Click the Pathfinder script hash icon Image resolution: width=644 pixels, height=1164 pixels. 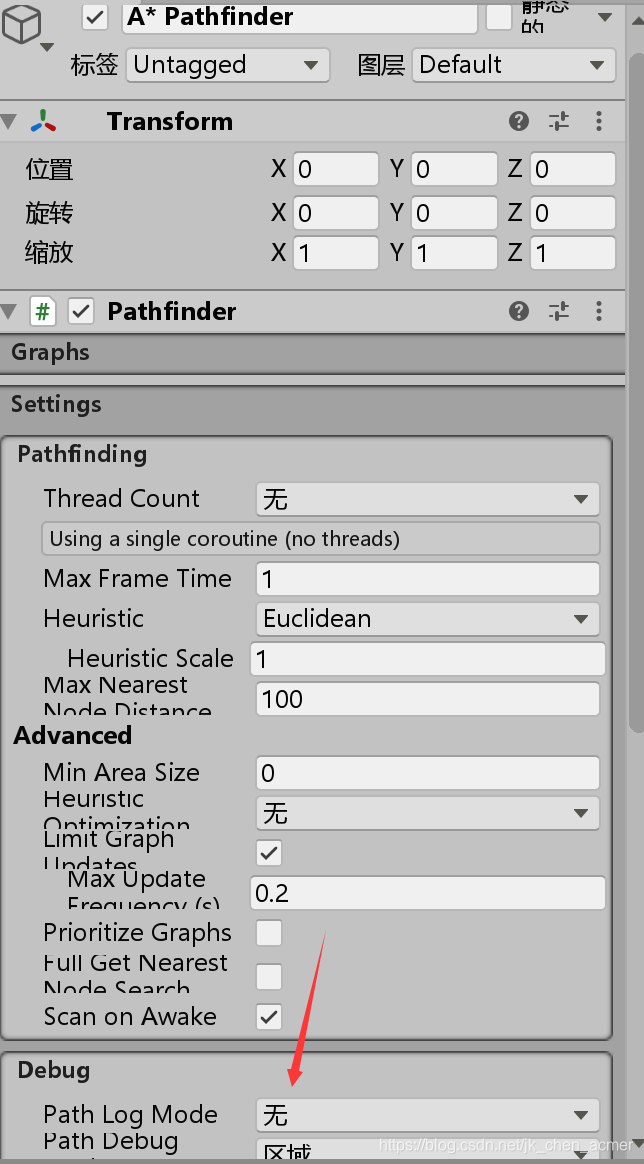[42, 311]
